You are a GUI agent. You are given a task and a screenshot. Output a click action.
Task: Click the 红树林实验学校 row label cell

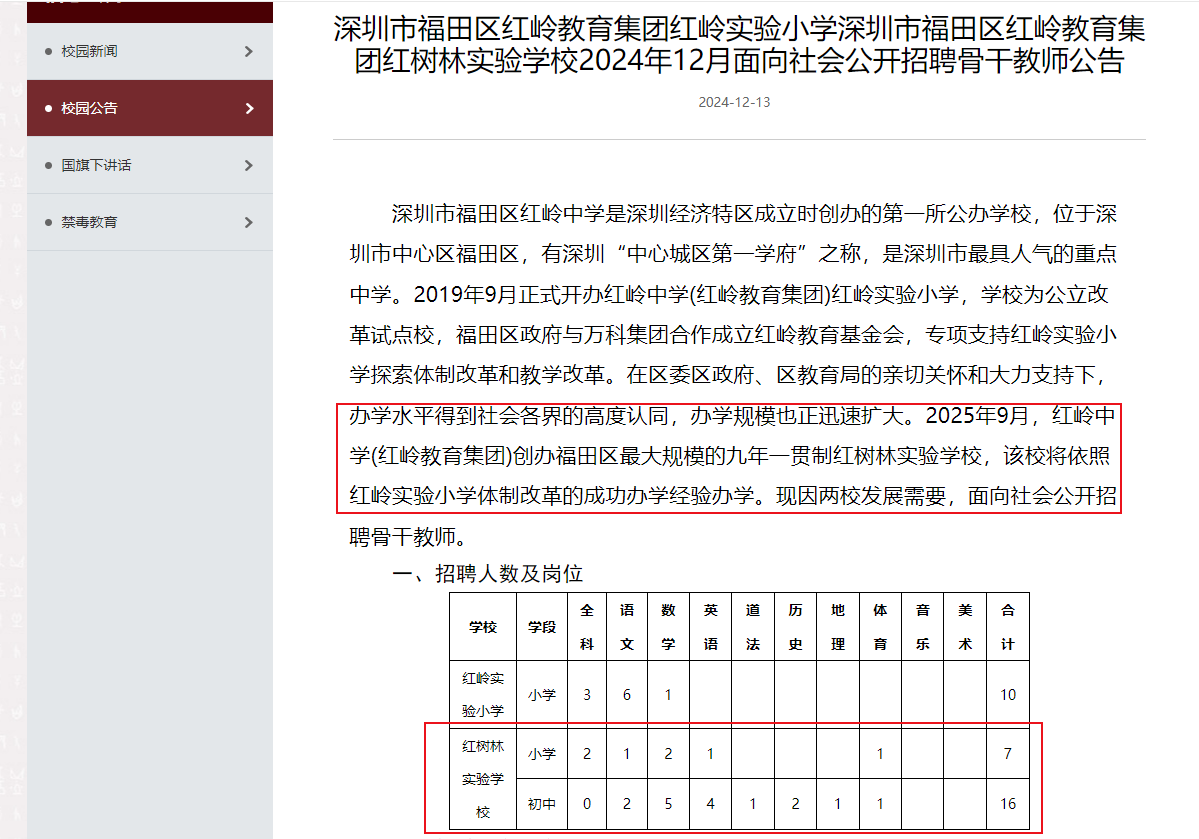click(x=483, y=779)
